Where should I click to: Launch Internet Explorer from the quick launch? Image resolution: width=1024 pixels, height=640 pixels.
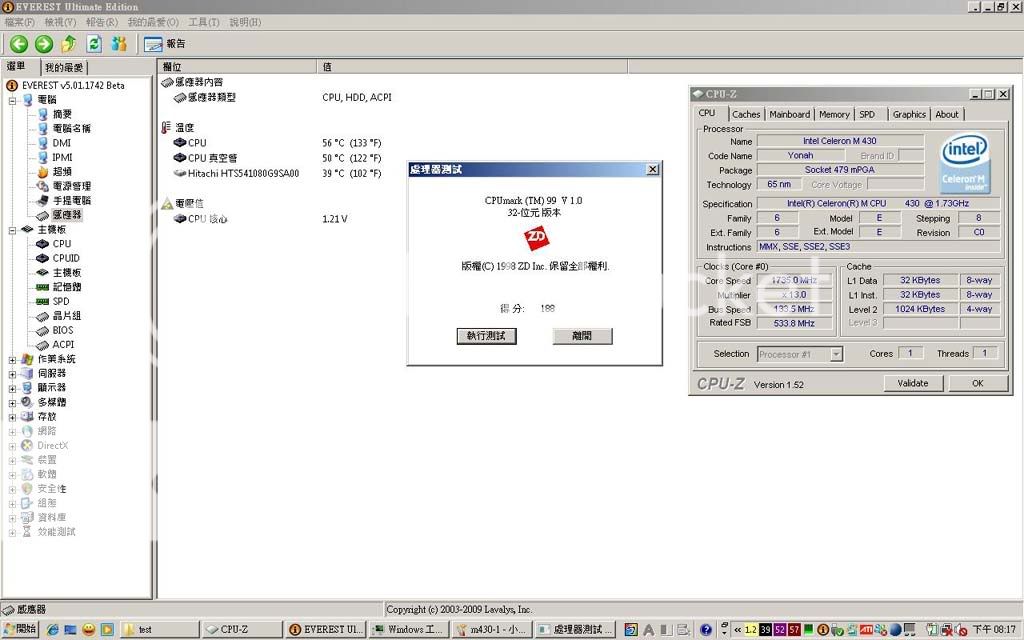coord(52,630)
